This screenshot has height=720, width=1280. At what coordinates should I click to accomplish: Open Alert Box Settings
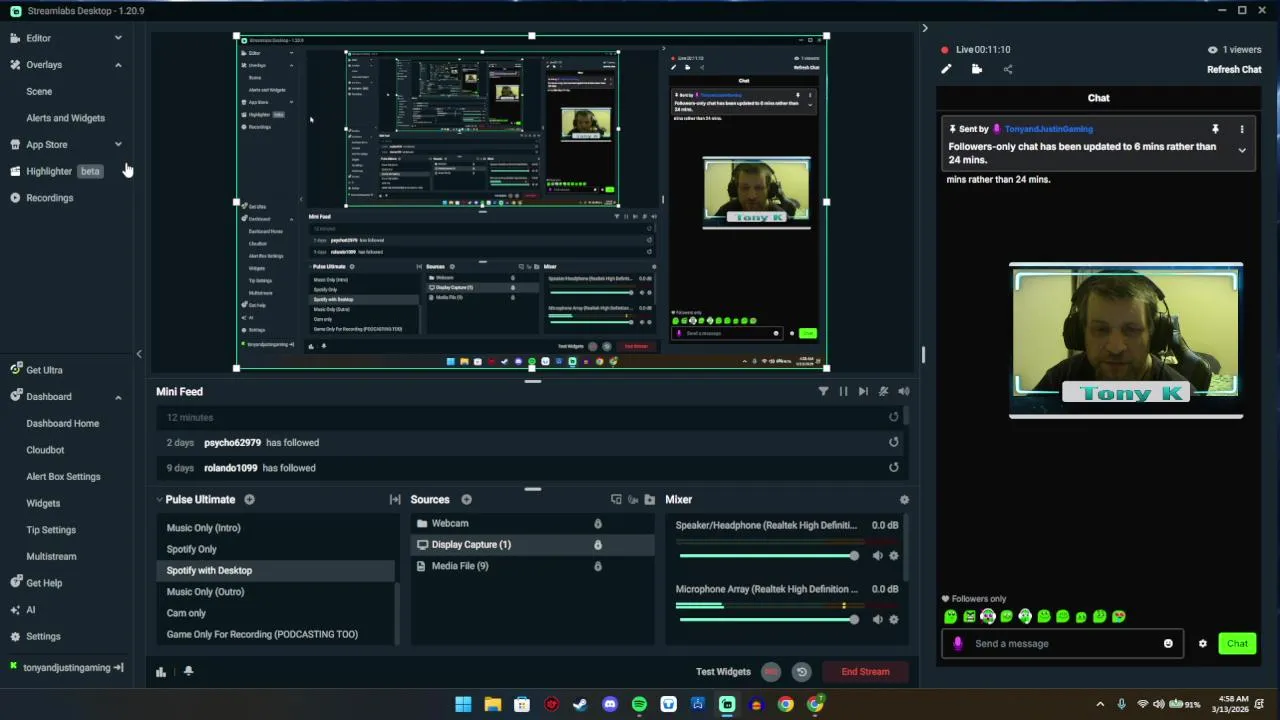click(63, 477)
